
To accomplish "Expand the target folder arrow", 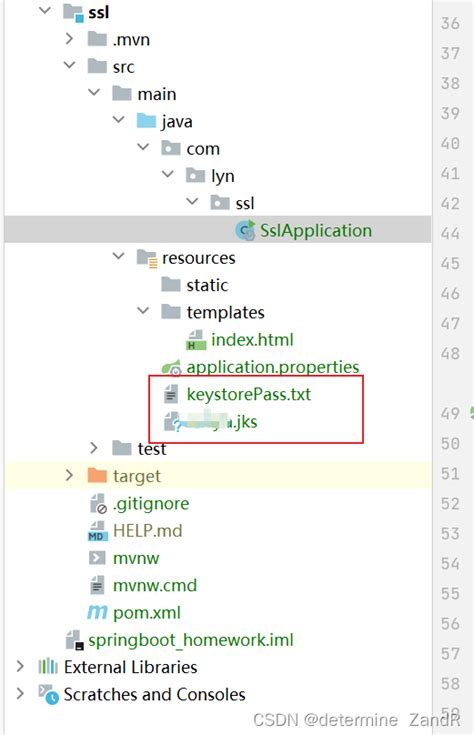I will 69,475.
